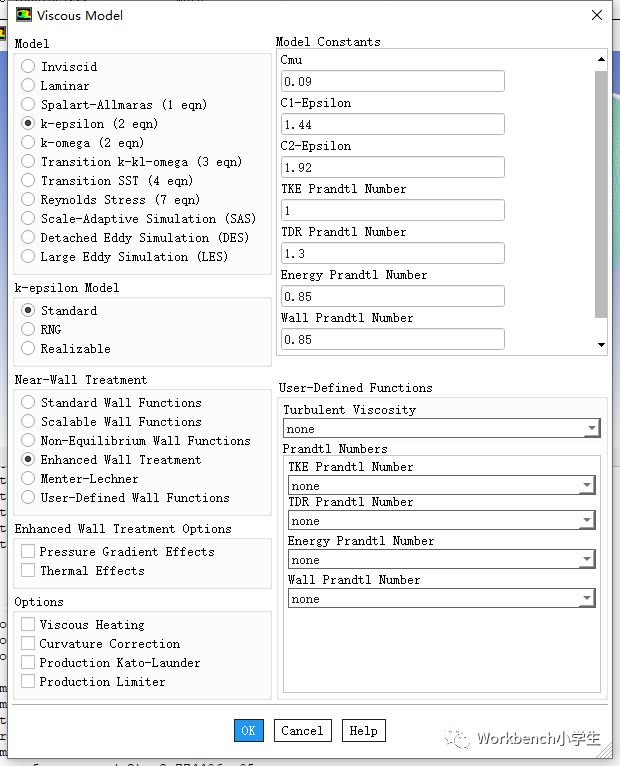Click Wall Prandtl Number constant field
This screenshot has width=620, height=766.
393,339
